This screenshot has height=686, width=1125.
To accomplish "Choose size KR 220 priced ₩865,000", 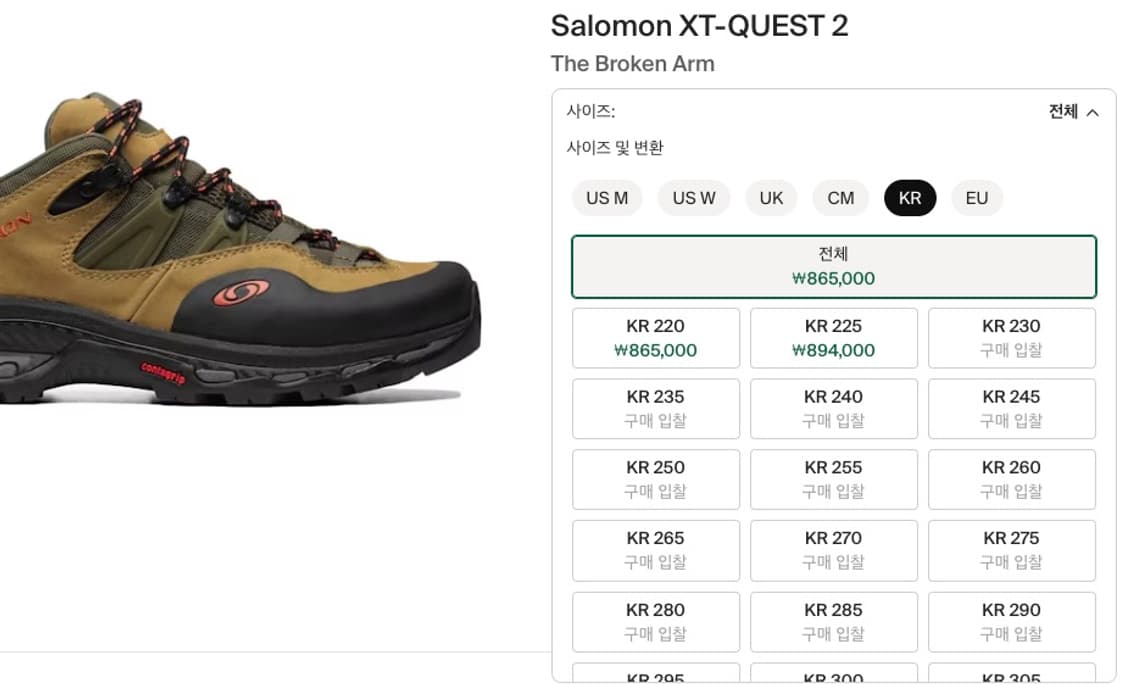I will [x=655, y=338].
